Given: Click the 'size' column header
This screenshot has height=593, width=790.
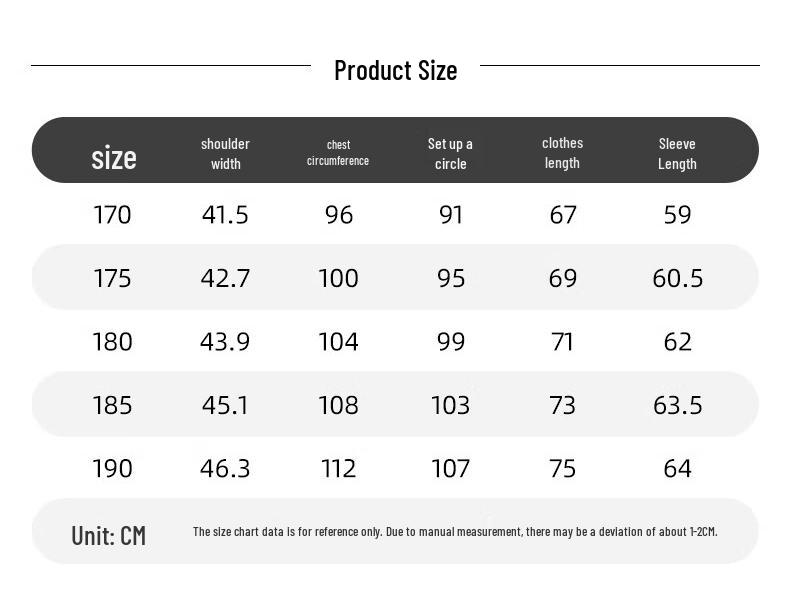Looking at the screenshot, I should [x=114, y=157].
